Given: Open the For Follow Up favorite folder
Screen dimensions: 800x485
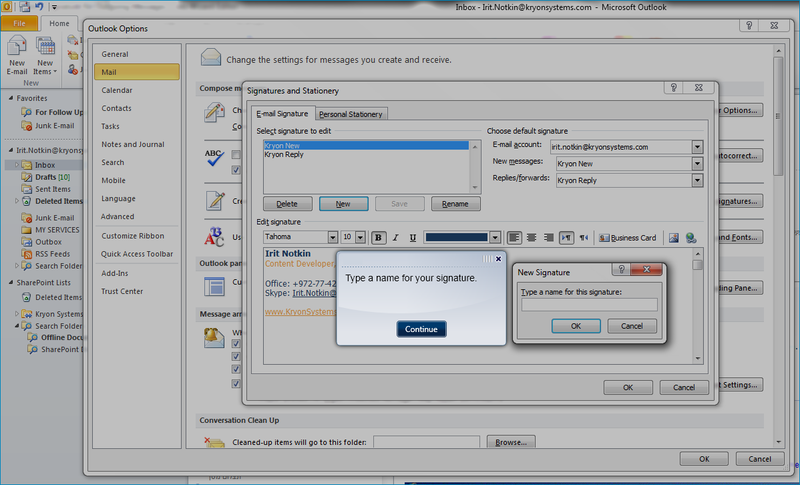Looking at the screenshot, I should (52, 112).
